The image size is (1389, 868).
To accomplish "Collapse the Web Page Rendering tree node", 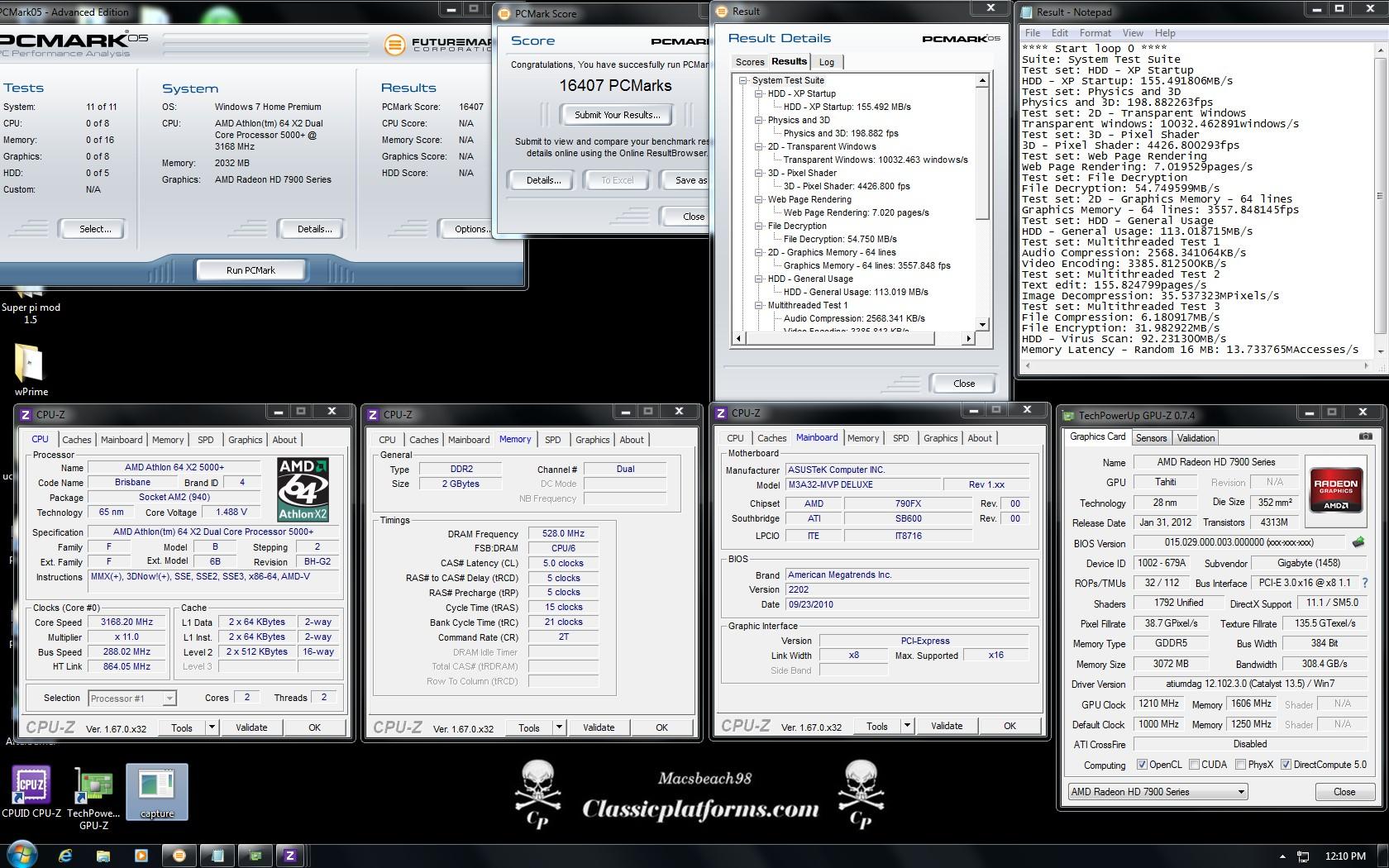I will (x=759, y=199).
